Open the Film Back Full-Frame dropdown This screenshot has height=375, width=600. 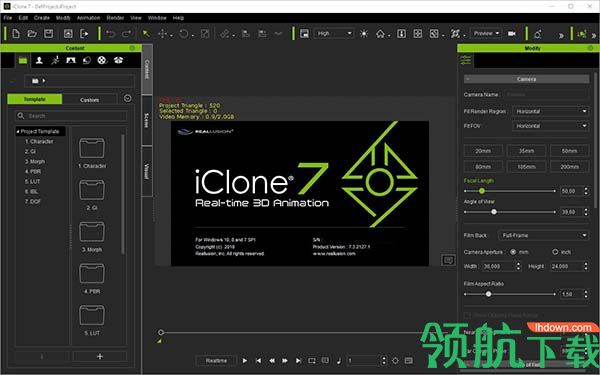click(543, 235)
